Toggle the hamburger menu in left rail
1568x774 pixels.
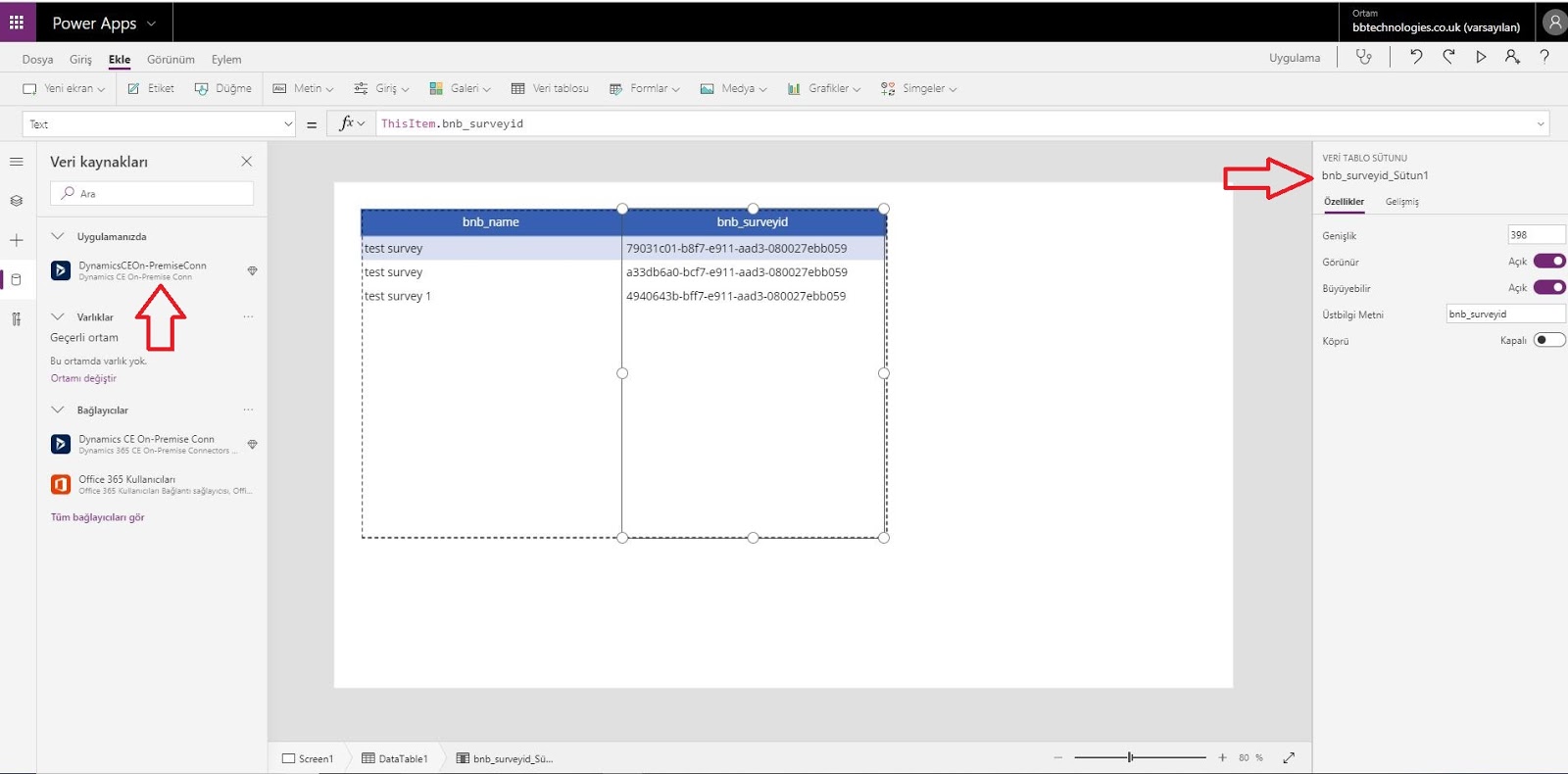tap(17, 162)
